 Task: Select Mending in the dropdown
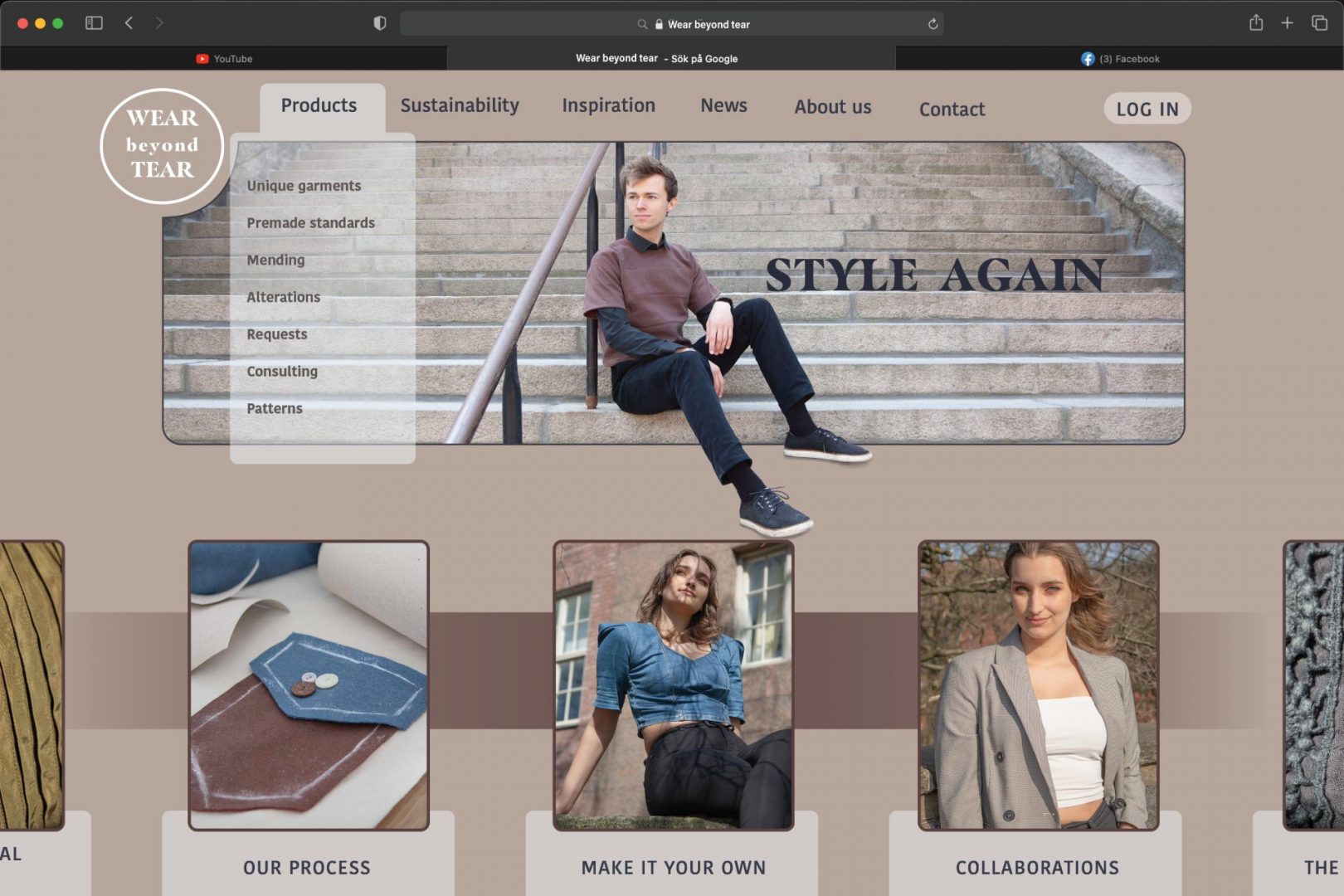click(275, 260)
